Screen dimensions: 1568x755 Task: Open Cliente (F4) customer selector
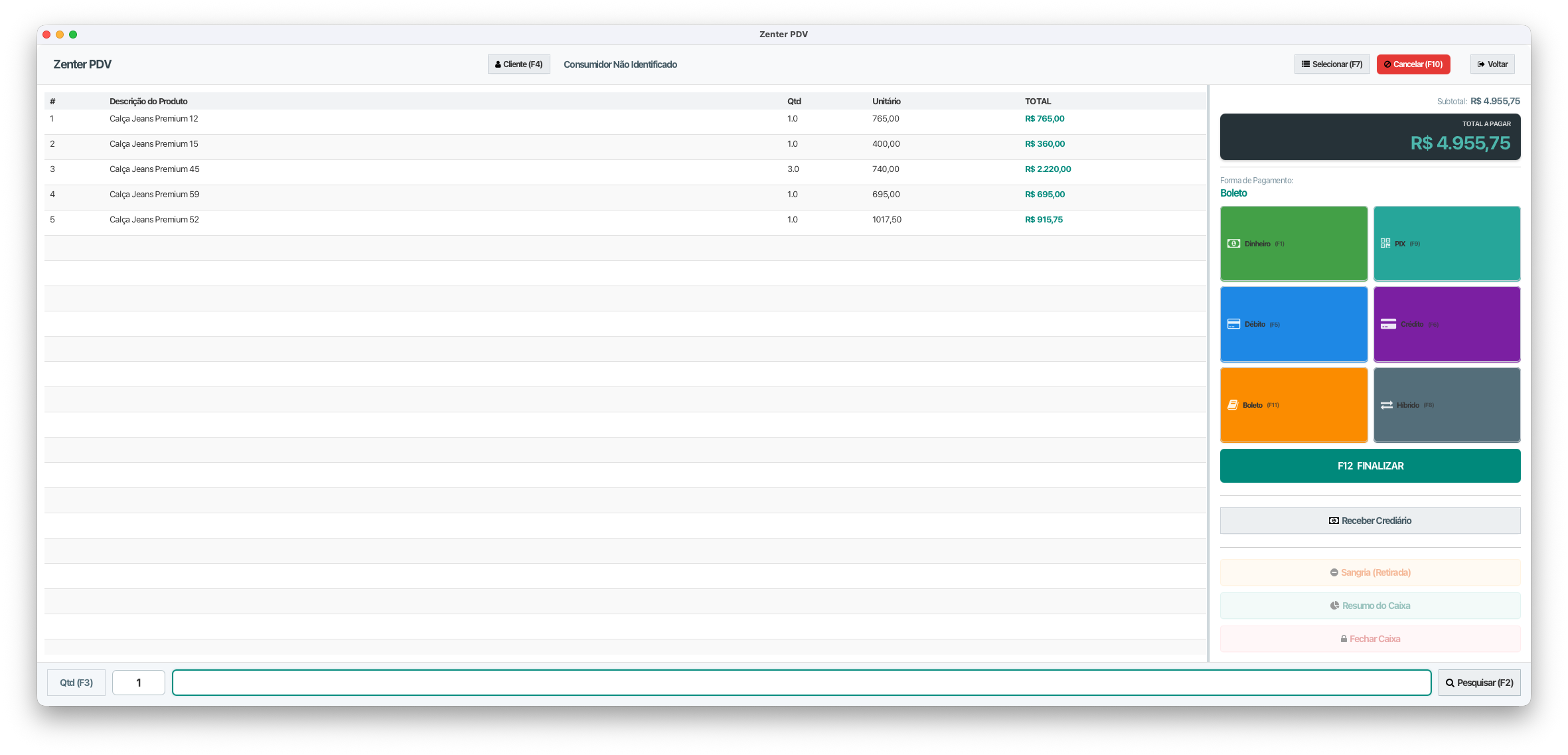[x=518, y=64]
